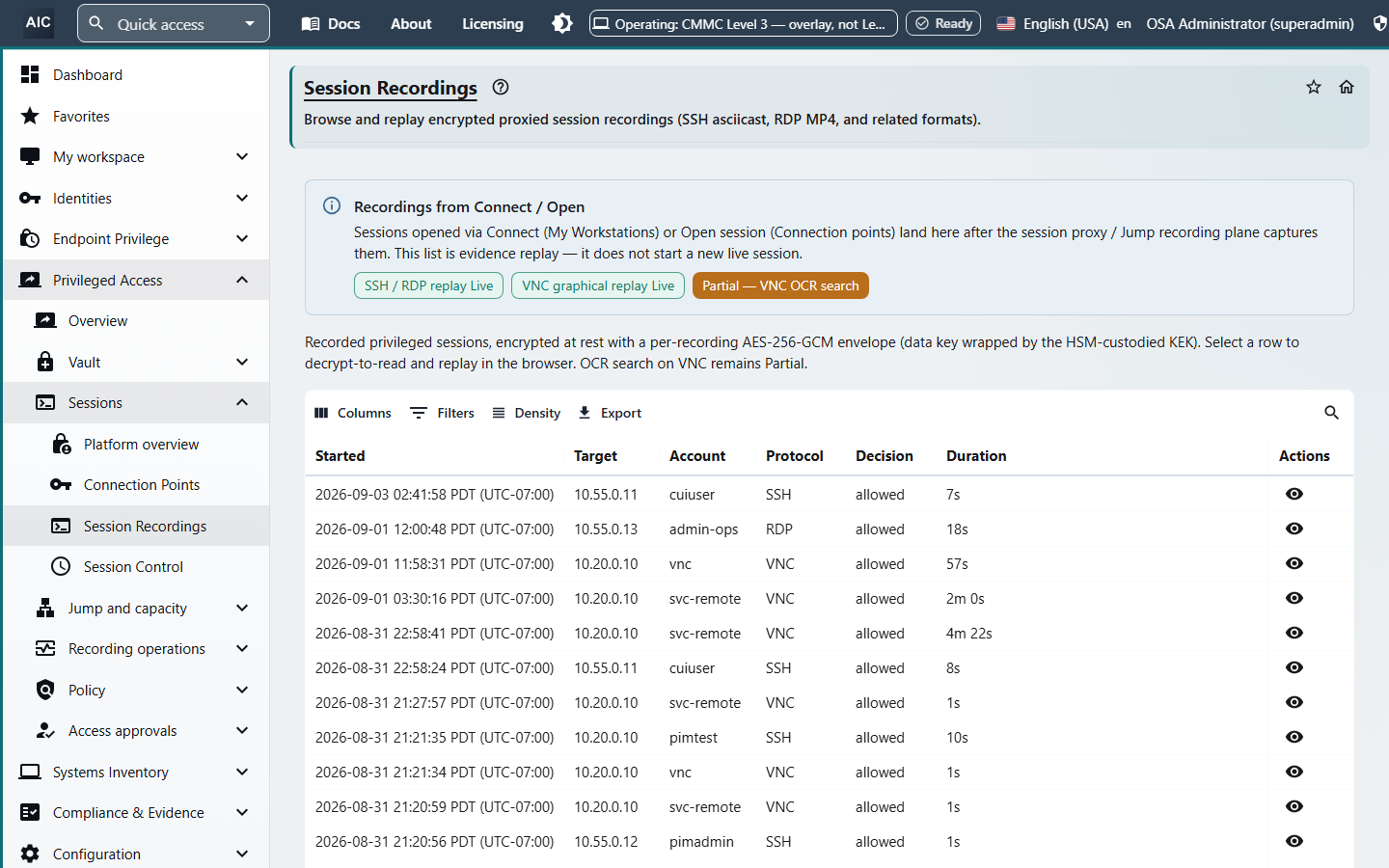1389x868 pixels.
Task: Click the US flag language icon
Action: [x=1005, y=23]
